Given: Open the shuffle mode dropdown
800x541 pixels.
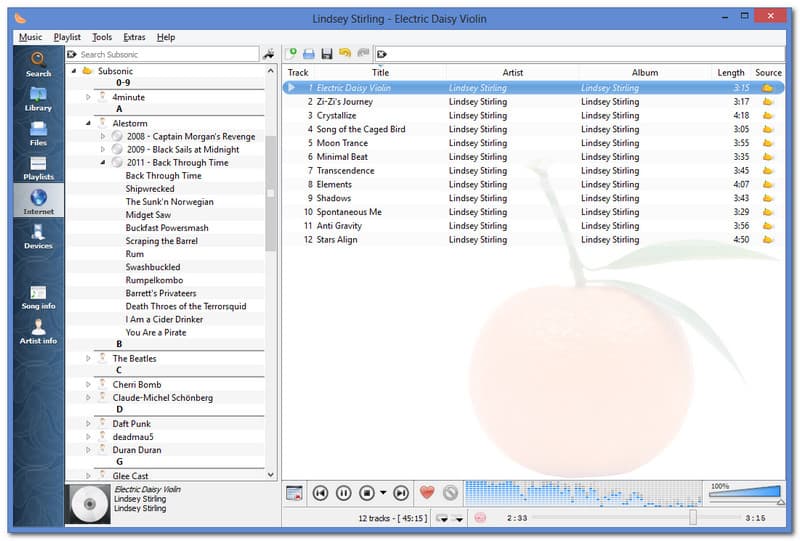Looking at the screenshot, I should [x=458, y=518].
